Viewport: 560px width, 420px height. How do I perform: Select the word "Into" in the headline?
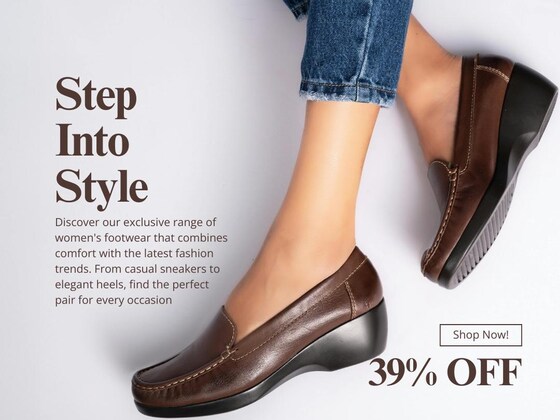click(x=92, y=140)
